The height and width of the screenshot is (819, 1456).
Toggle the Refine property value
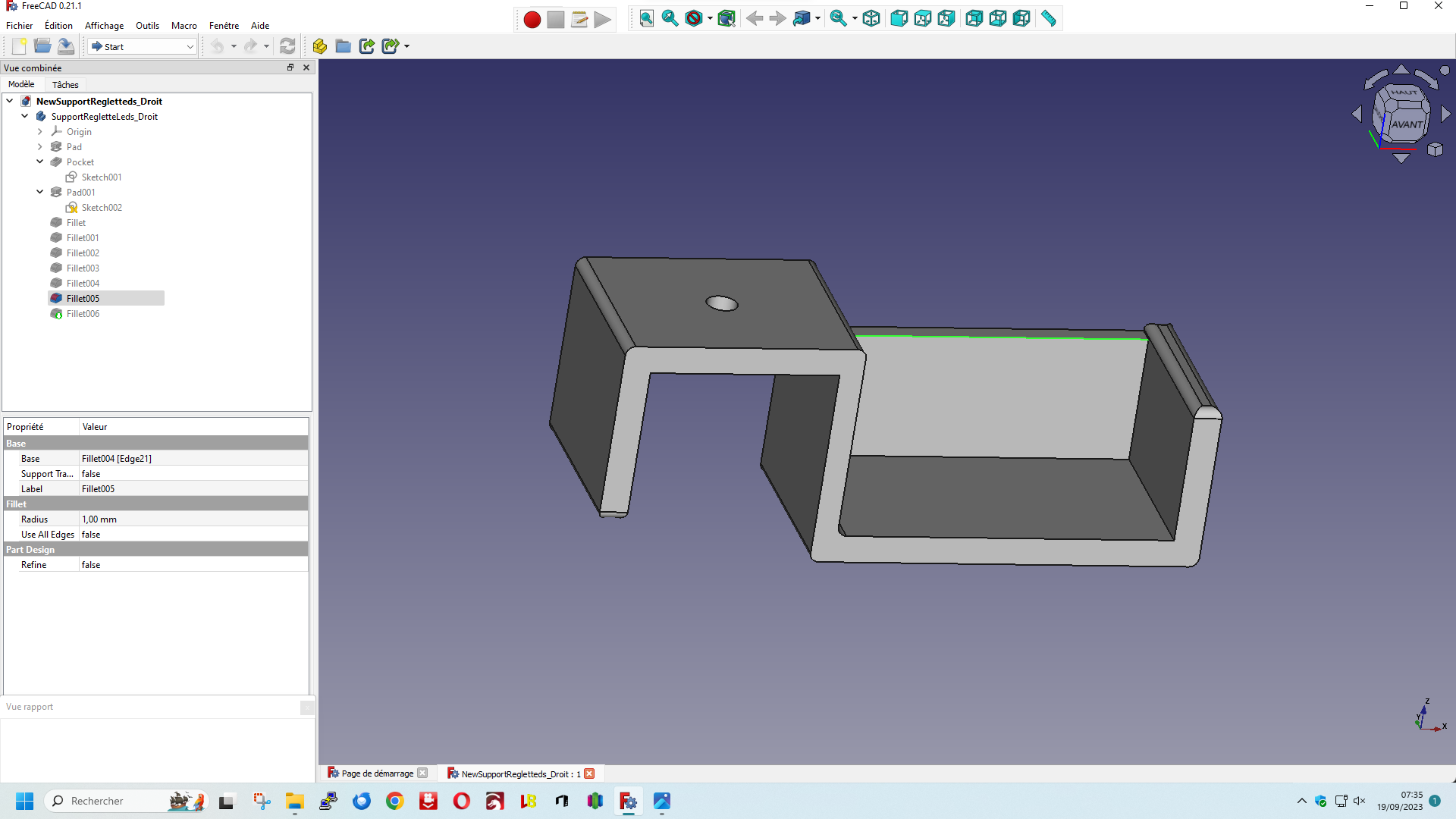(193, 565)
